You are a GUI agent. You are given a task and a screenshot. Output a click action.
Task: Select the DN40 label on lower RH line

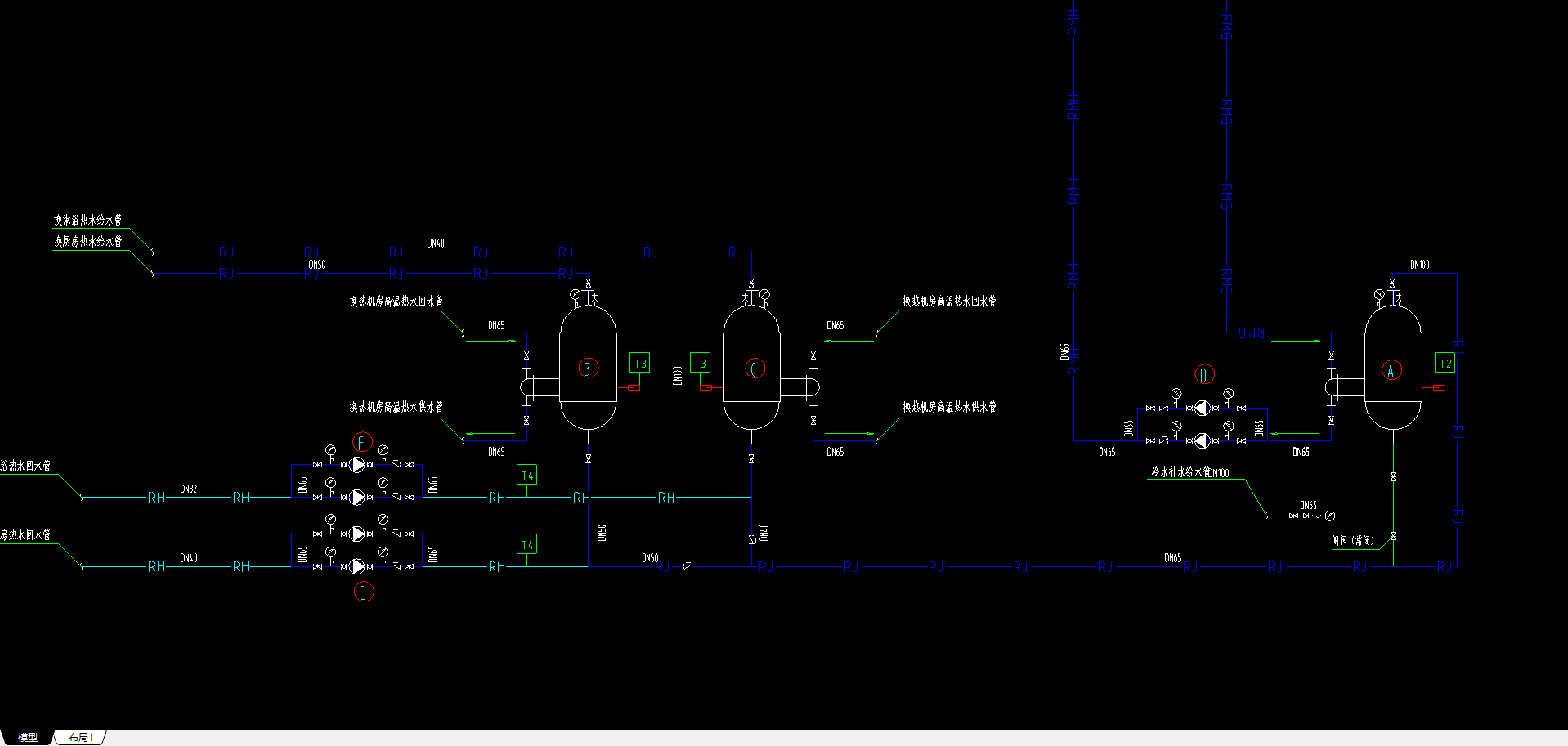click(x=189, y=558)
